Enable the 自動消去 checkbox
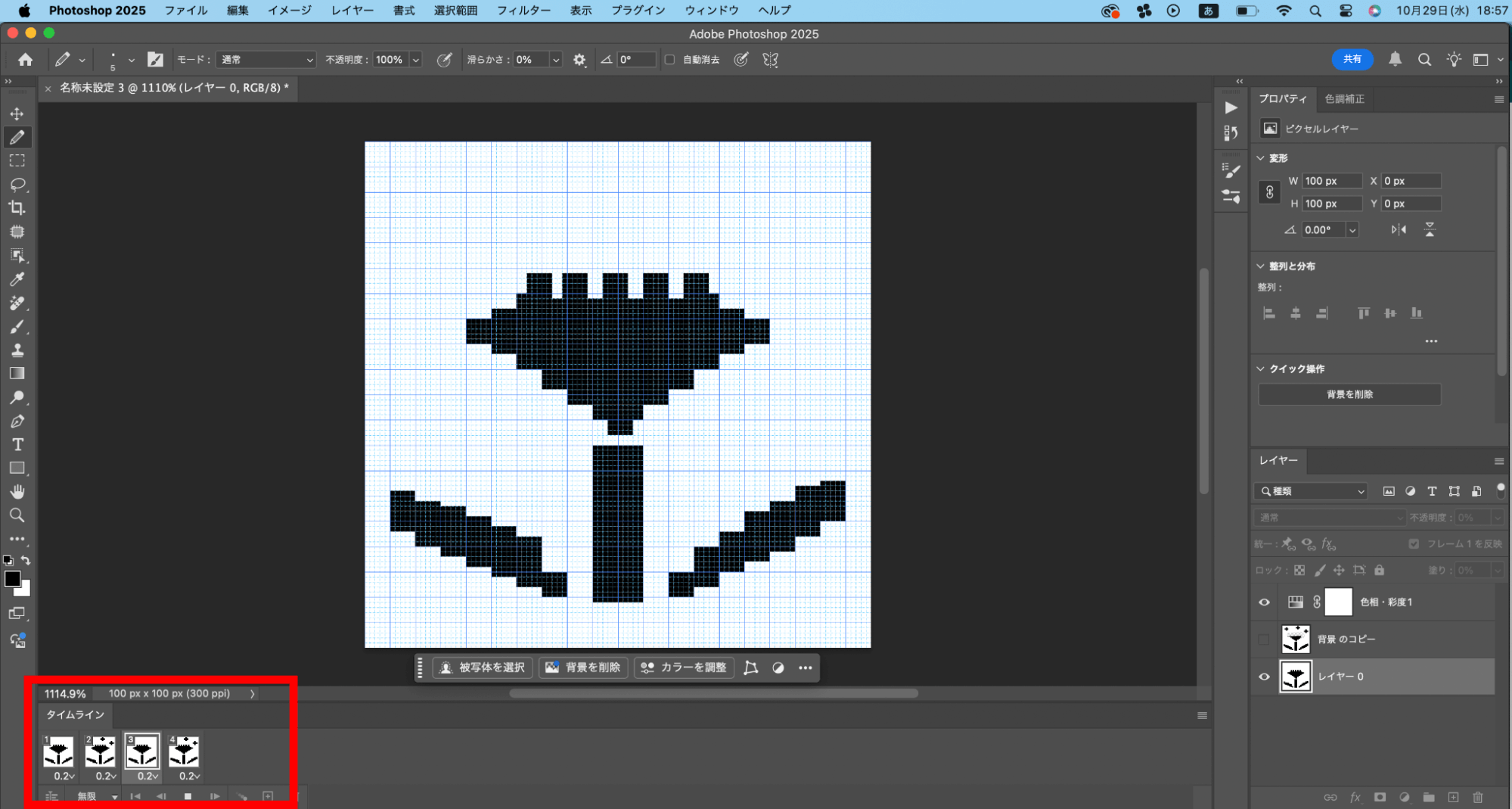Image resolution: width=1512 pixels, height=809 pixels. pyautogui.click(x=669, y=60)
